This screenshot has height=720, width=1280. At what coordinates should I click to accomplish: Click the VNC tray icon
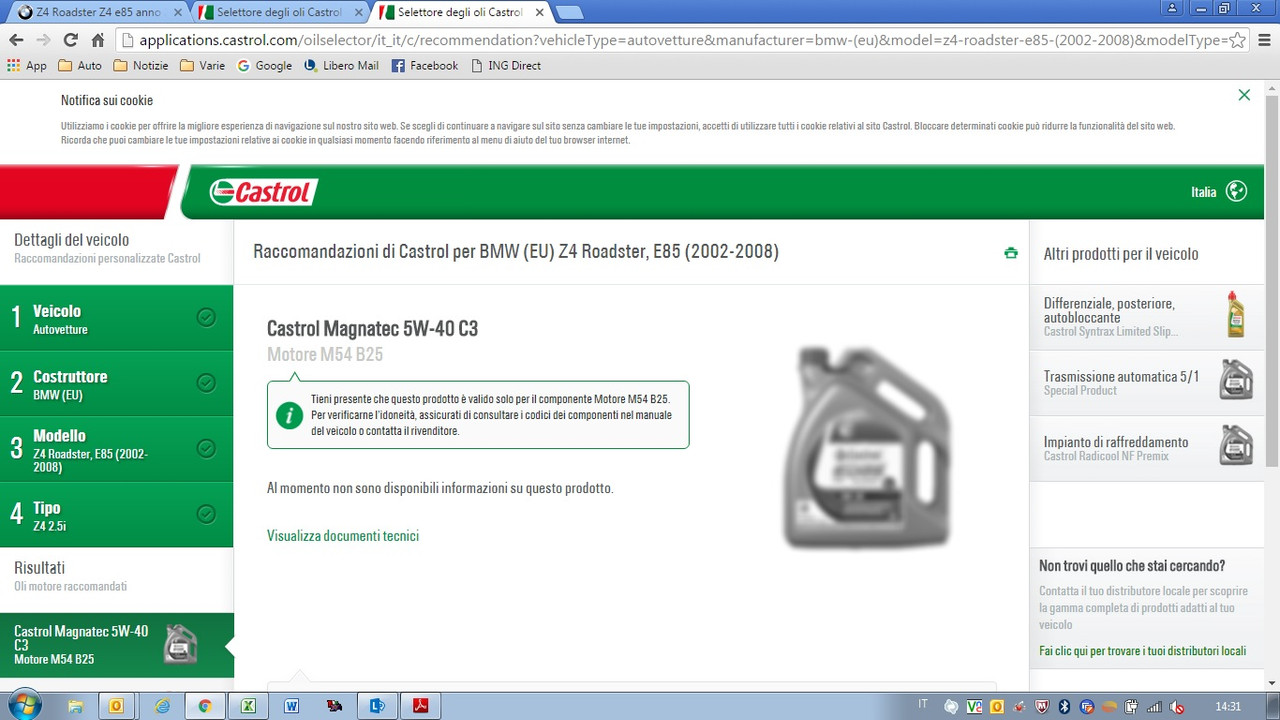[974, 707]
